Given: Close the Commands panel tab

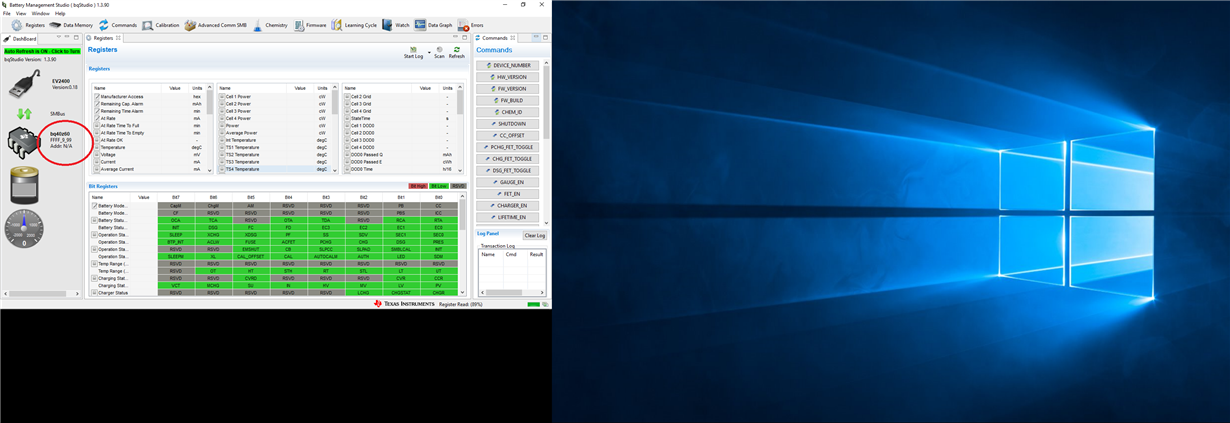Looking at the screenshot, I should click(513, 38).
